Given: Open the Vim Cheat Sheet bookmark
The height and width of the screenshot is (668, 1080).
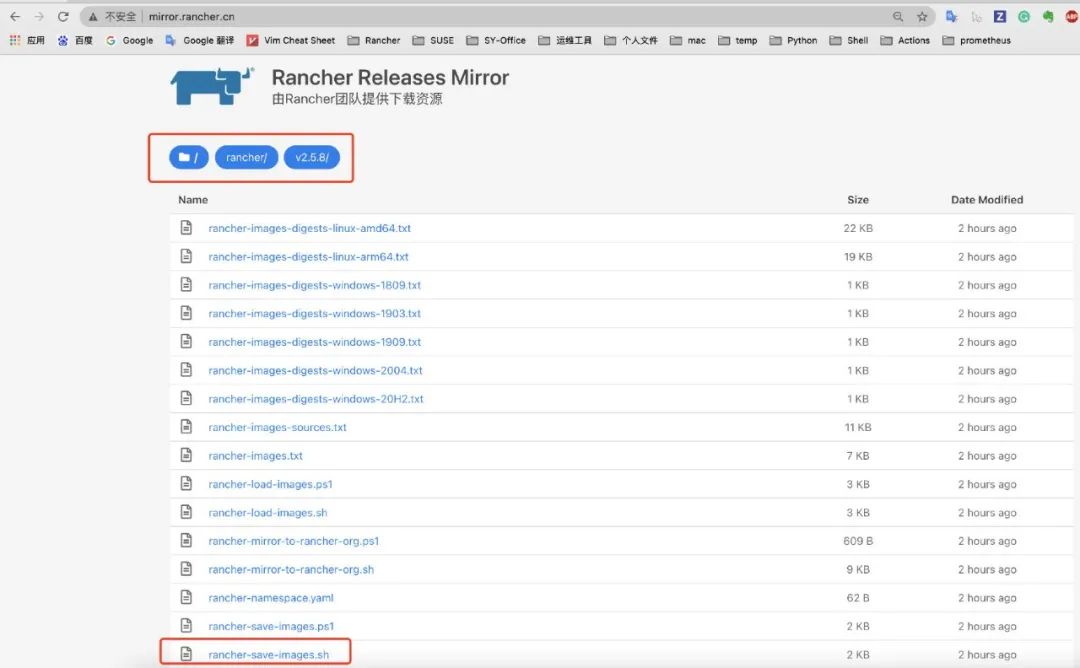Looking at the screenshot, I should [x=291, y=41].
